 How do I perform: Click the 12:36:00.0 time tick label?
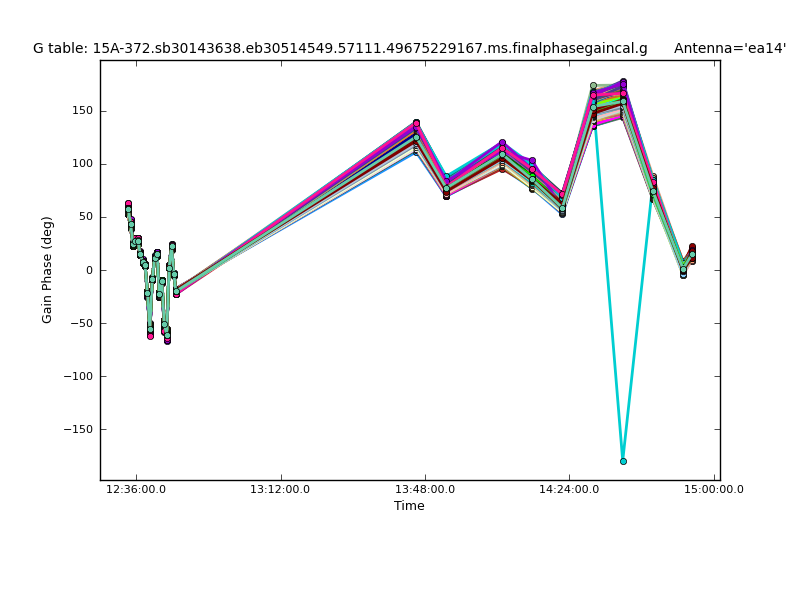click(x=136, y=489)
